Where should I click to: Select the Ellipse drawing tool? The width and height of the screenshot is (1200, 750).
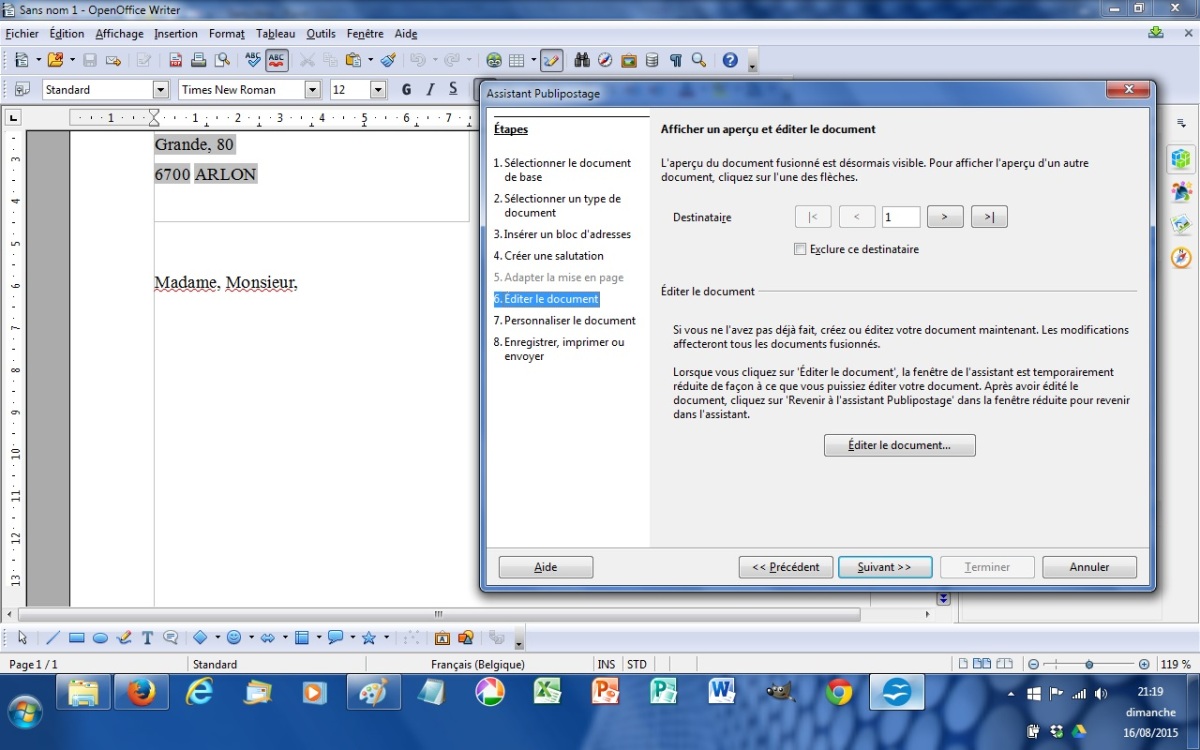(x=100, y=637)
